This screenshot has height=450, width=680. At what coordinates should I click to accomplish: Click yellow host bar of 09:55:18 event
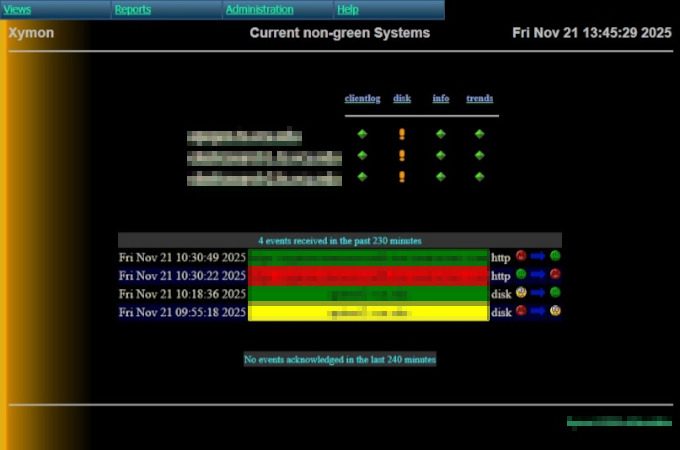(369, 313)
